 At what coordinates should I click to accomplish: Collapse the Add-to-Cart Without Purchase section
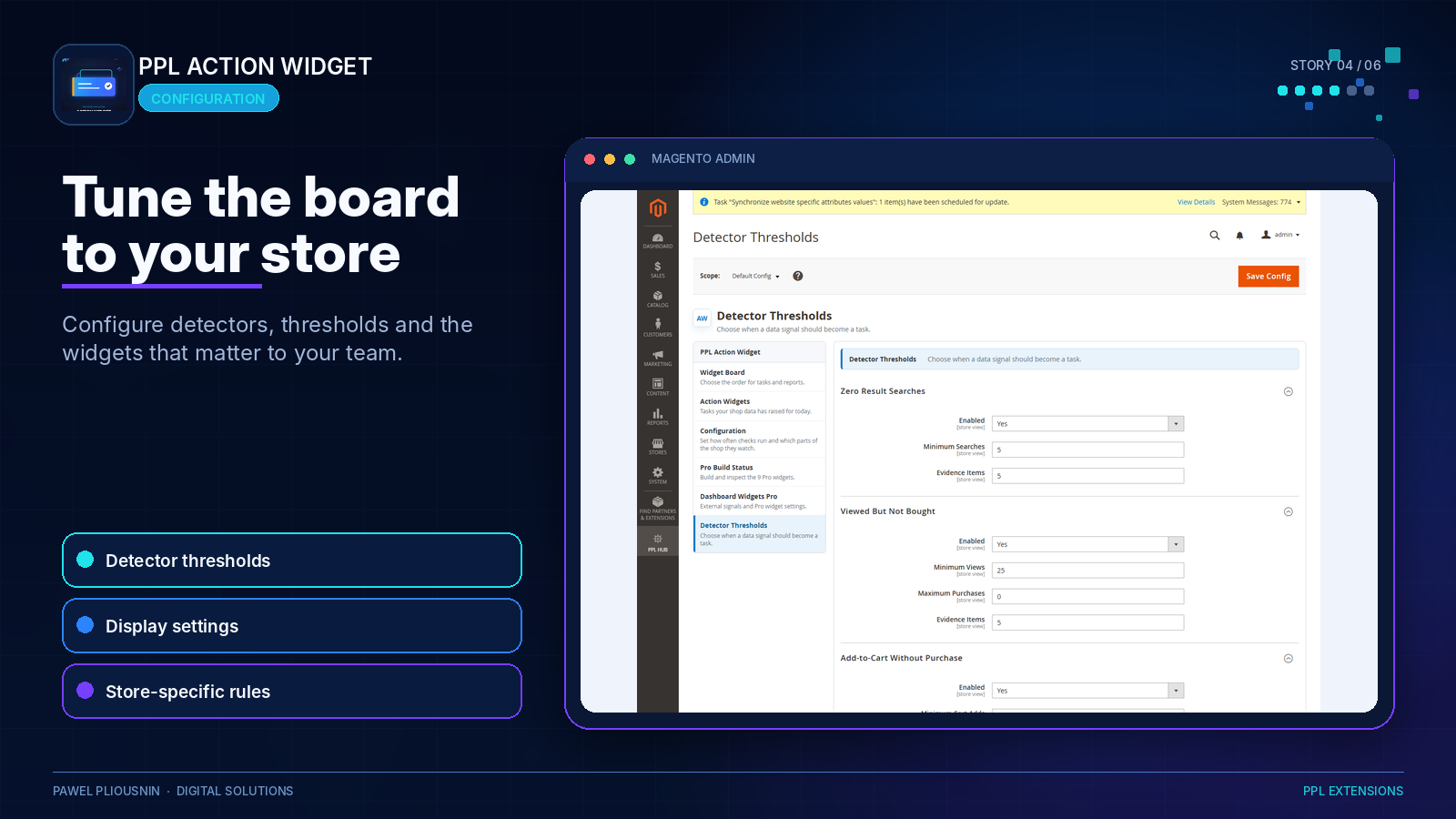click(1289, 658)
